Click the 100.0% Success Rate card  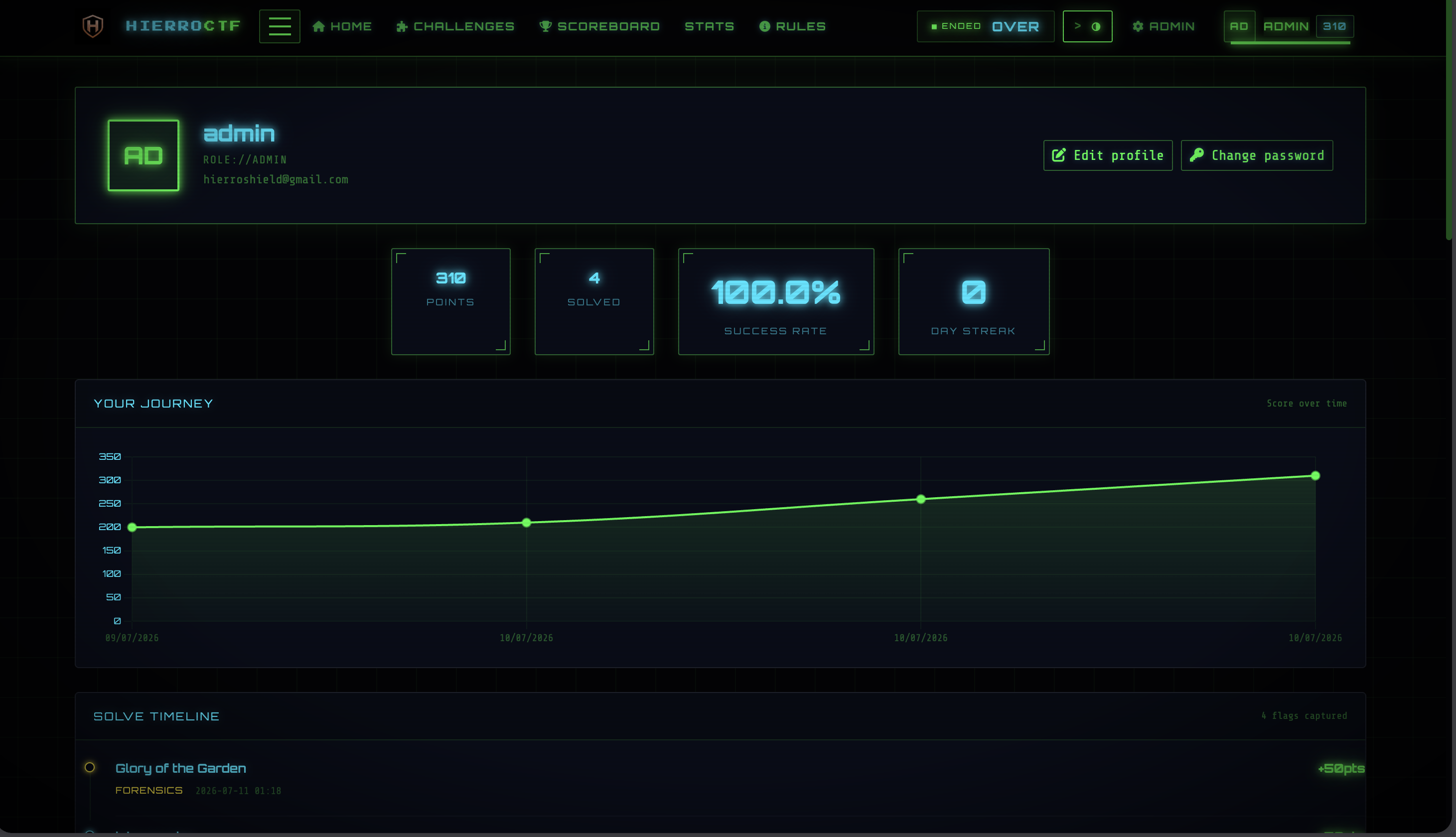(776, 301)
